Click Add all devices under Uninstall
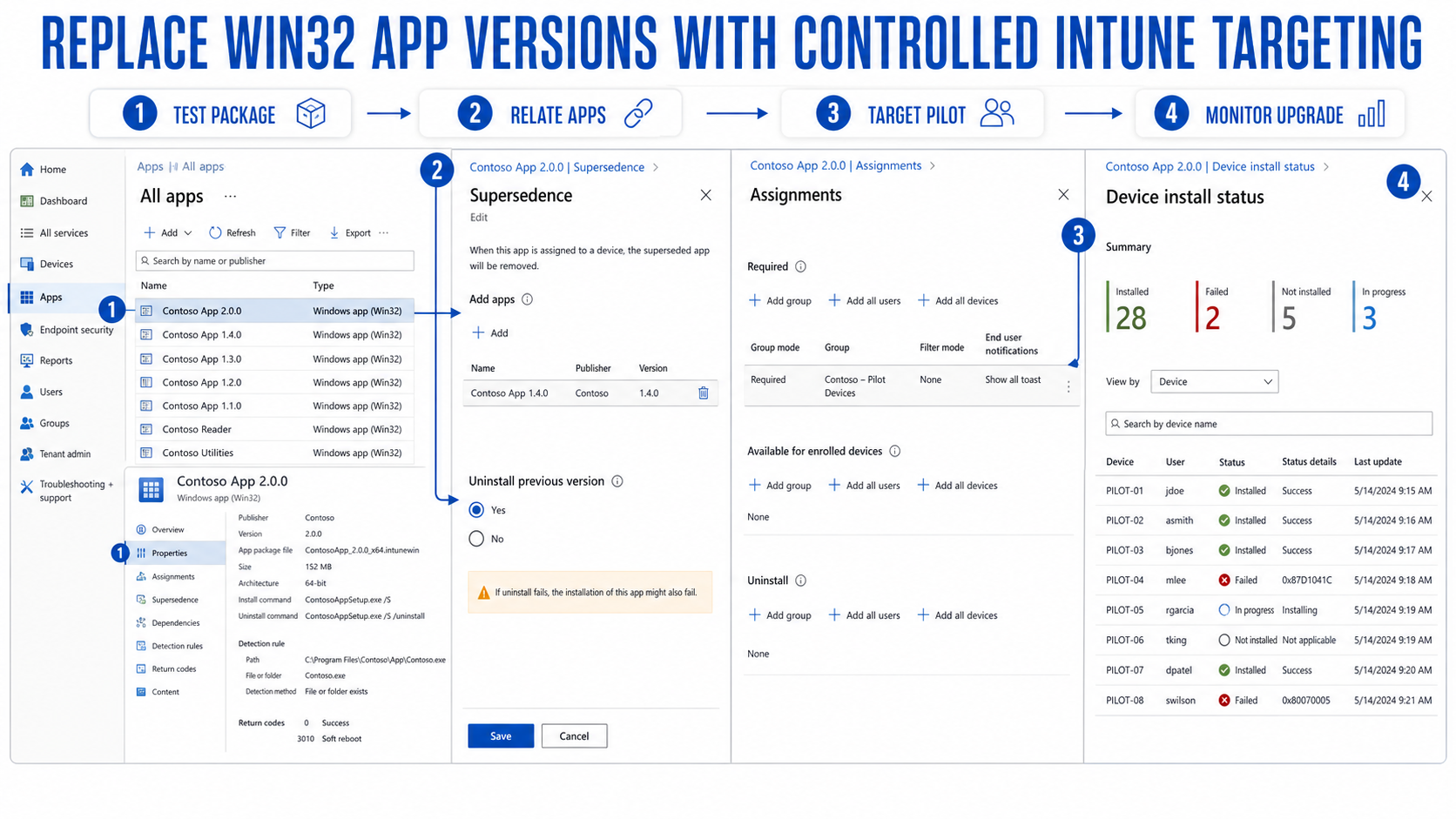The height and width of the screenshot is (819, 1456). click(x=957, y=615)
